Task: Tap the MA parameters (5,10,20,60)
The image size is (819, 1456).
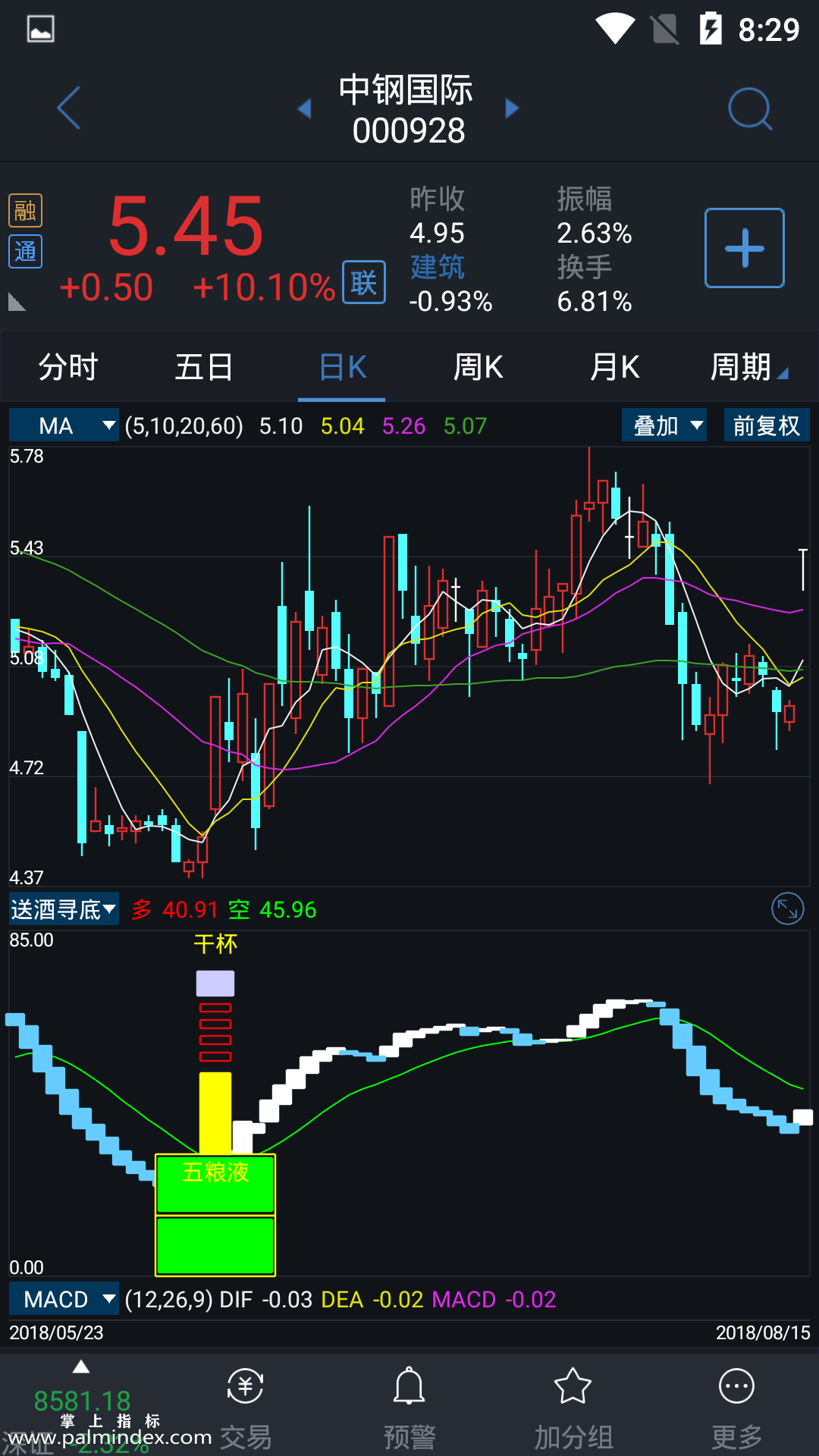Action: 184,425
